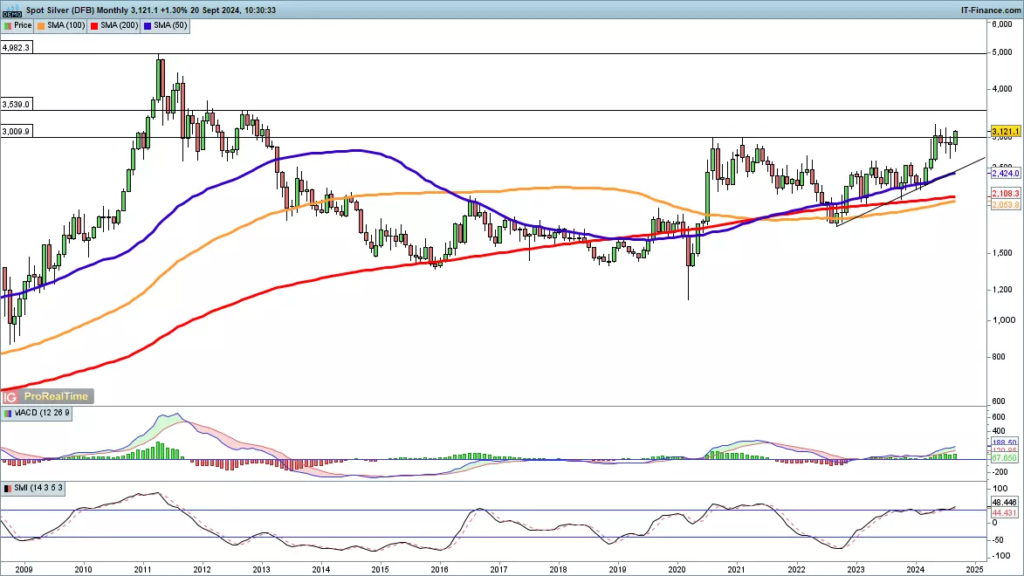The image size is (1024, 576).
Task: Click the SMA (50) indicator legend icon
Action: pyautogui.click(x=148, y=25)
